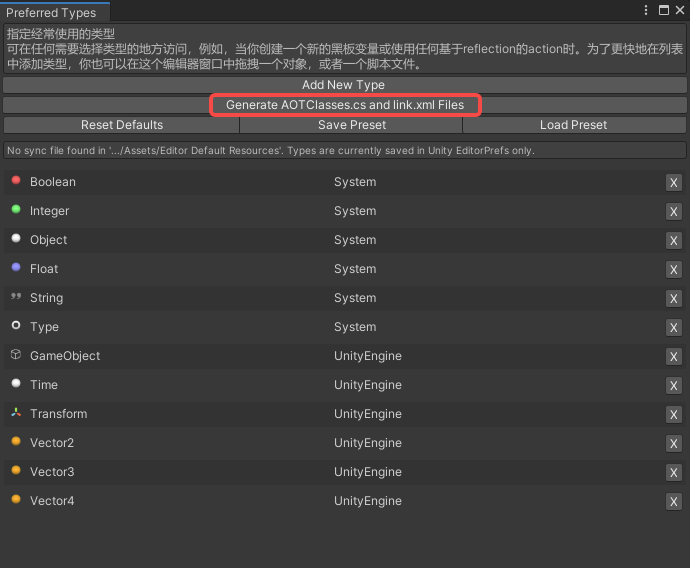Remove the Vector4 type with X
690x568 pixels.
(674, 501)
